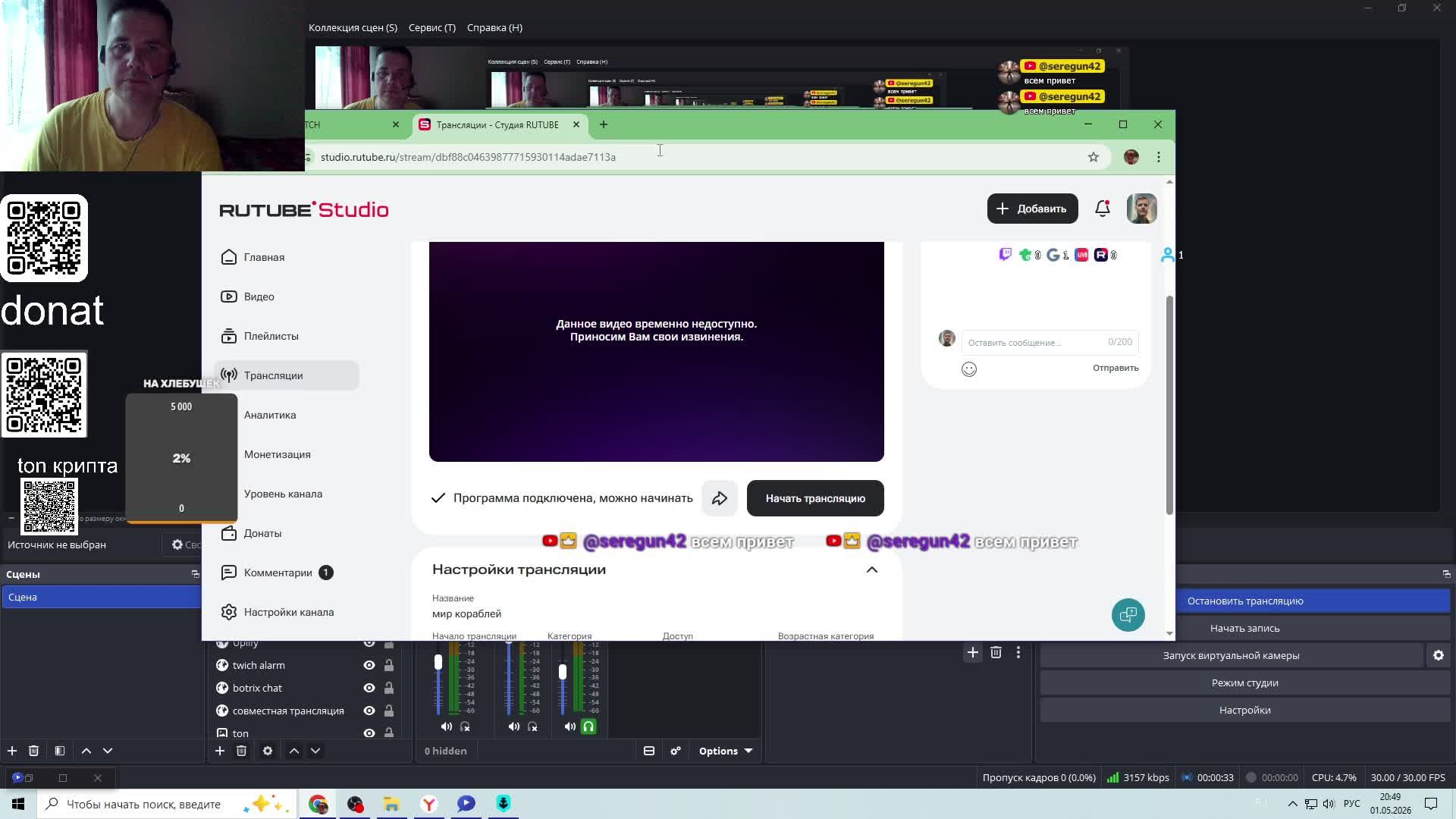Click Остановить трансляцию in OBS controls
The height and width of the screenshot is (819, 1456).
1245,601
